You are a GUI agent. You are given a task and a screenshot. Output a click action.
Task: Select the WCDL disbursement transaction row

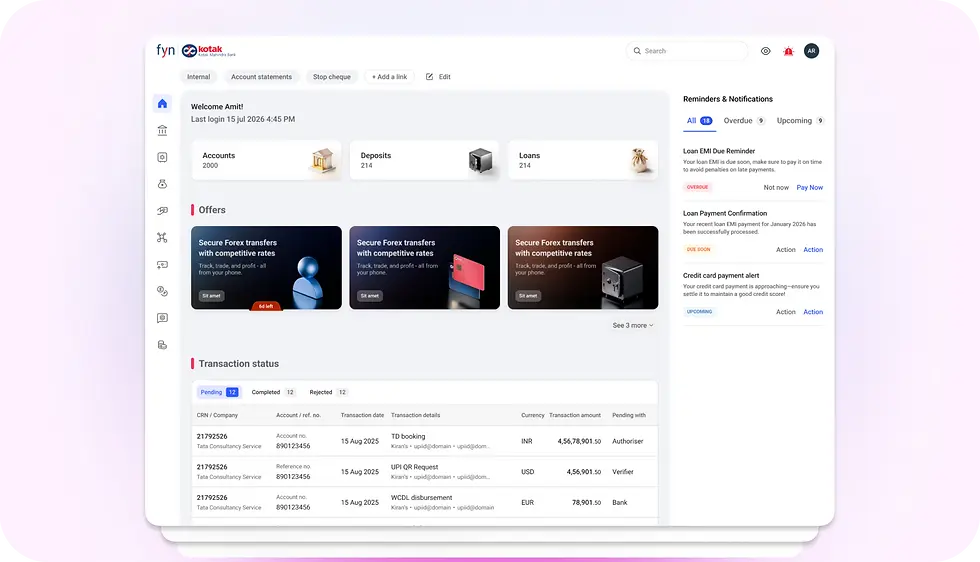tap(424, 502)
